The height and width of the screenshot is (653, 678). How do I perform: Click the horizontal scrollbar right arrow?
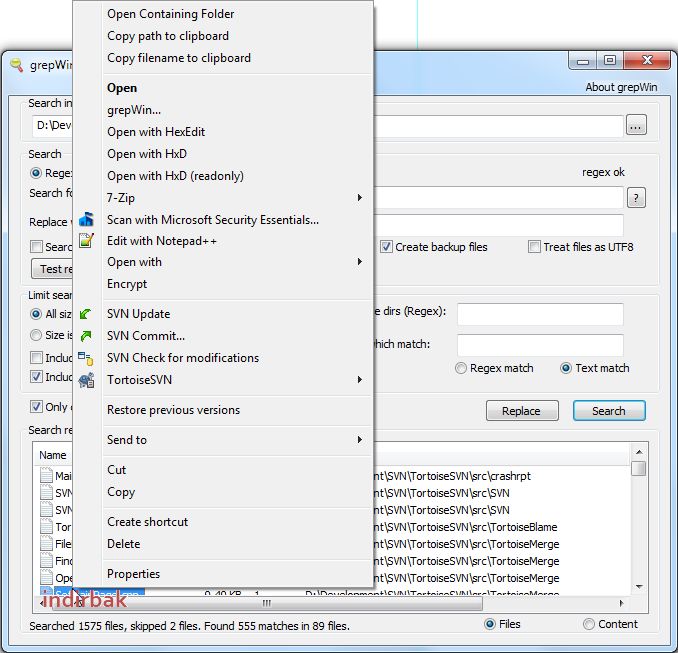pyautogui.click(x=621, y=603)
